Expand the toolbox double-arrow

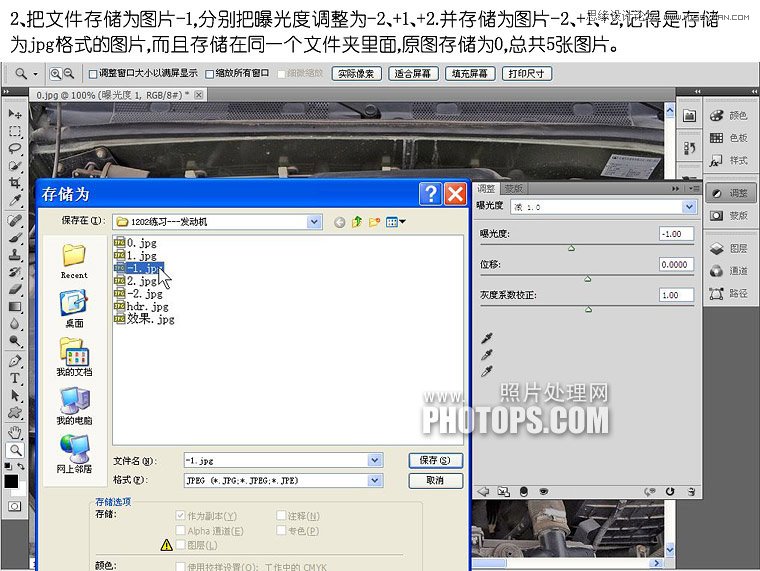click(x=6, y=91)
